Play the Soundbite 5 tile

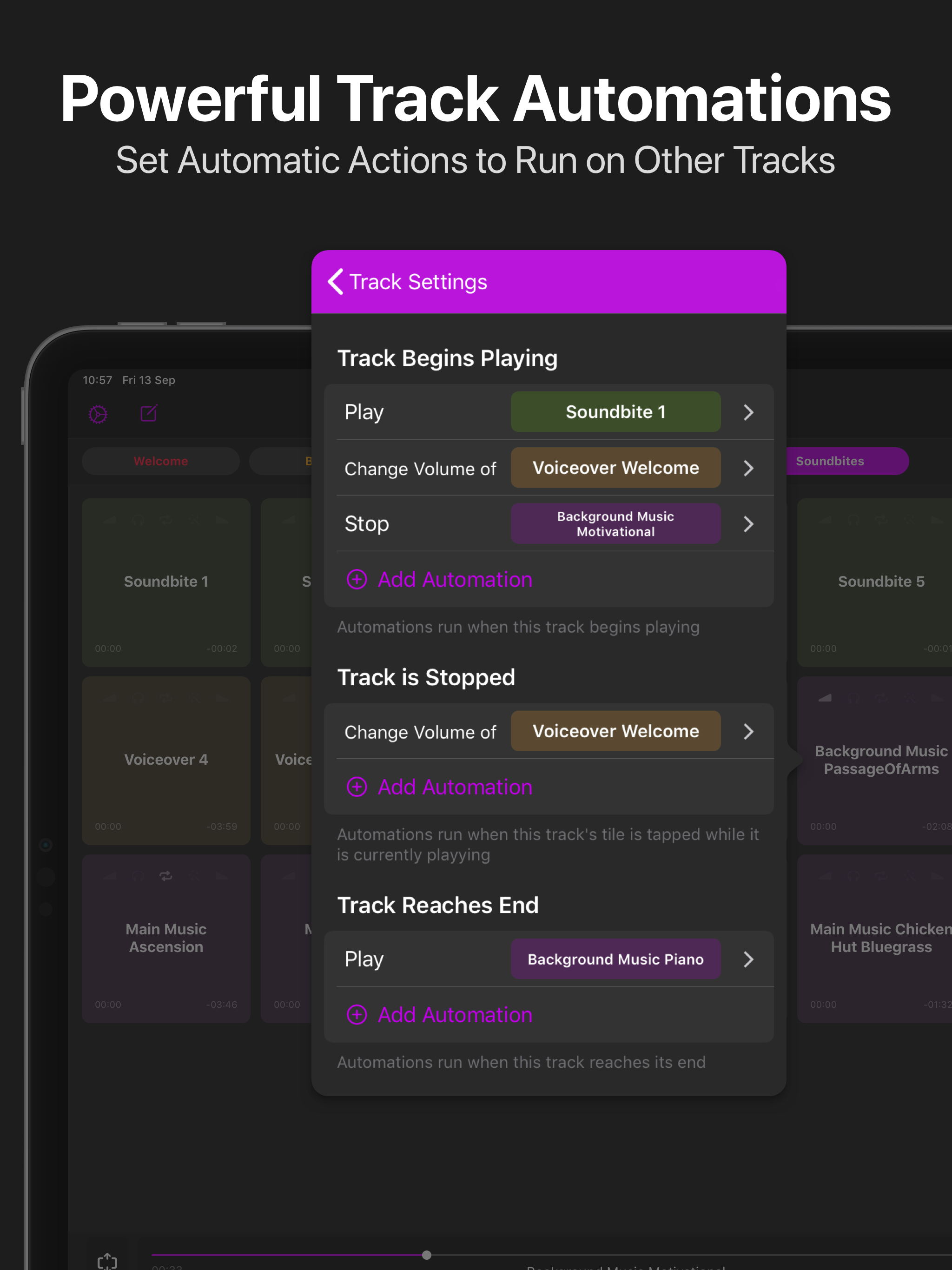pyautogui.click(x=874, y=582)
